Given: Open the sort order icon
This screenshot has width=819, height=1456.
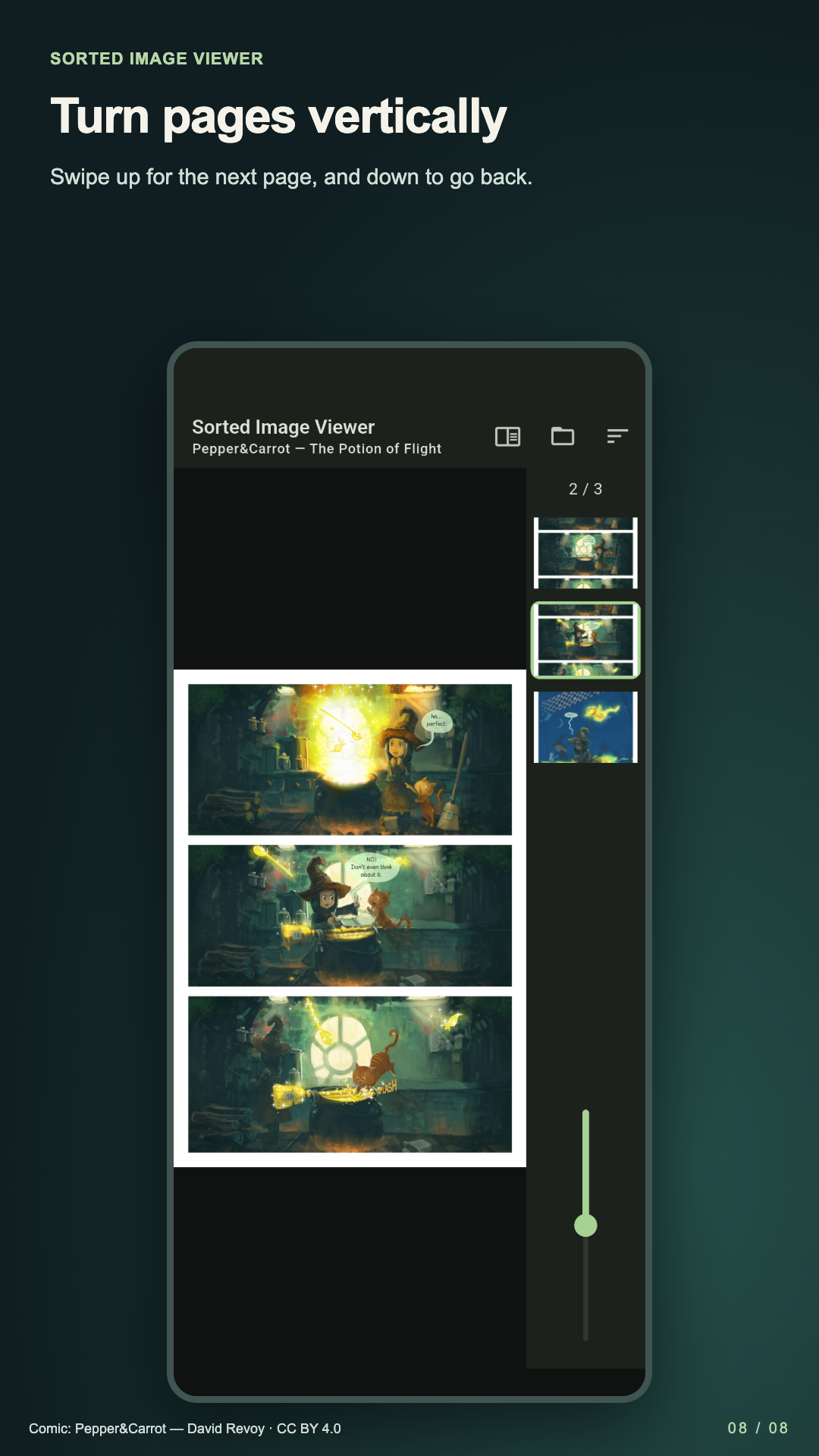Looking at the screenshot, I should [617, 436].
